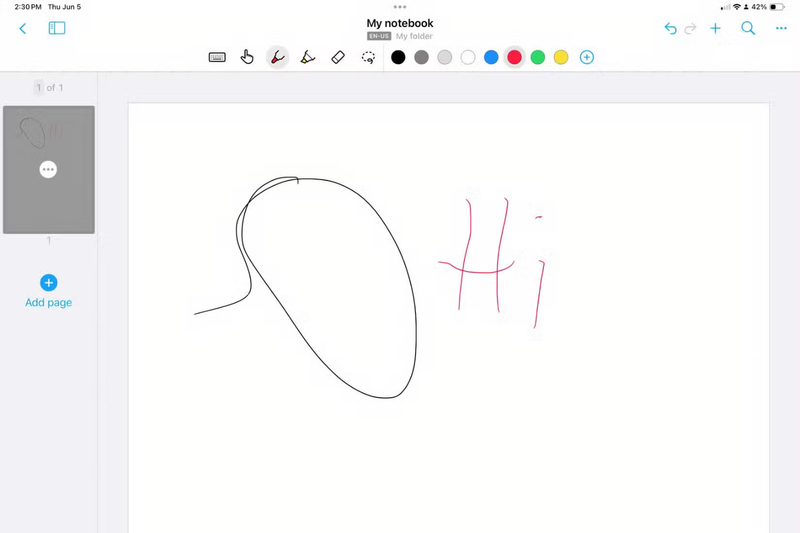800x533 pixels.
Task: Change the EN-US language badge
Action: (379, 36)
